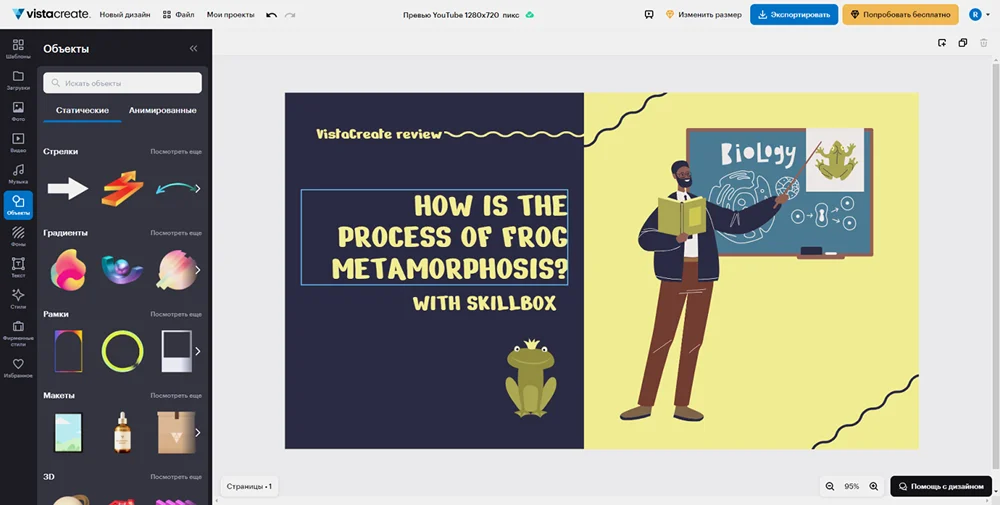Show more gradients with Градиенты row chevron
The image size is (1000, 505).
[x=197, y=269]
